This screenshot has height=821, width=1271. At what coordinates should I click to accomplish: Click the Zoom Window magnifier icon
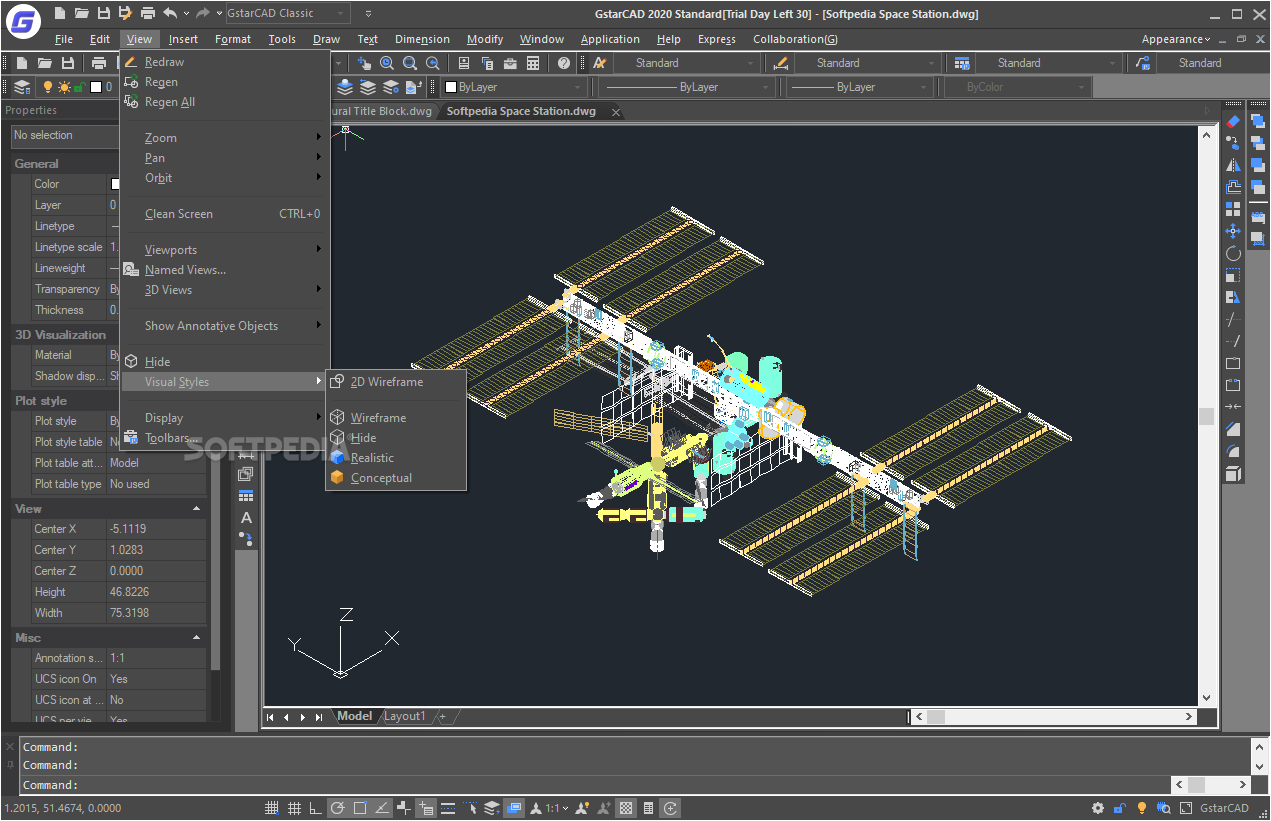tap(410, 63)
